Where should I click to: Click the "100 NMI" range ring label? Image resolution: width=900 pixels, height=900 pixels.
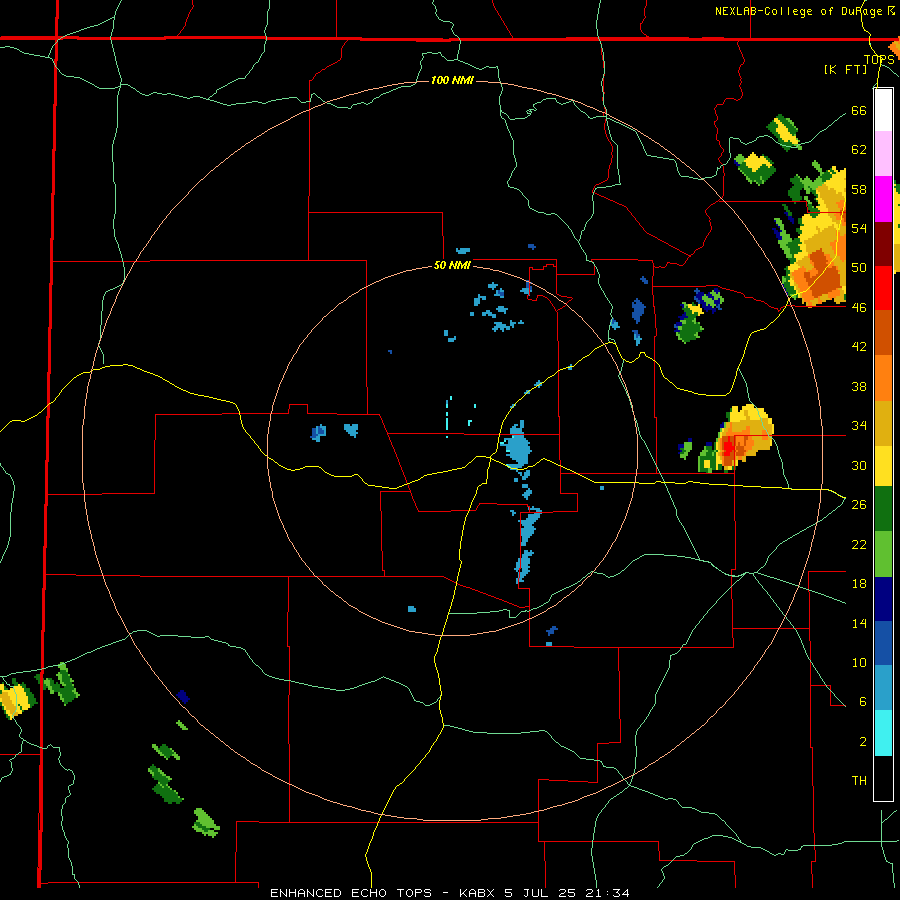[452, 80]
